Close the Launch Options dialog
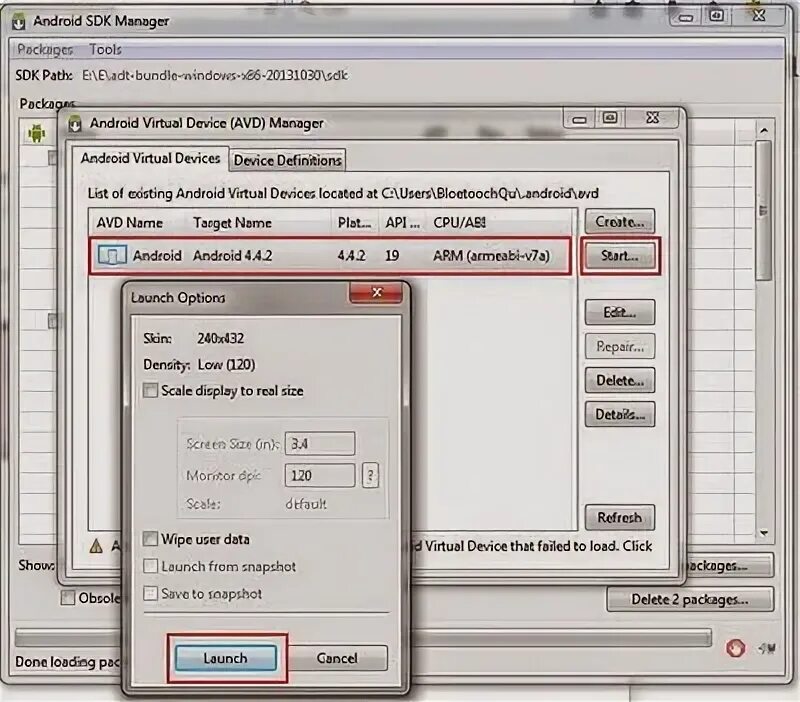 [x=377, y=292]
